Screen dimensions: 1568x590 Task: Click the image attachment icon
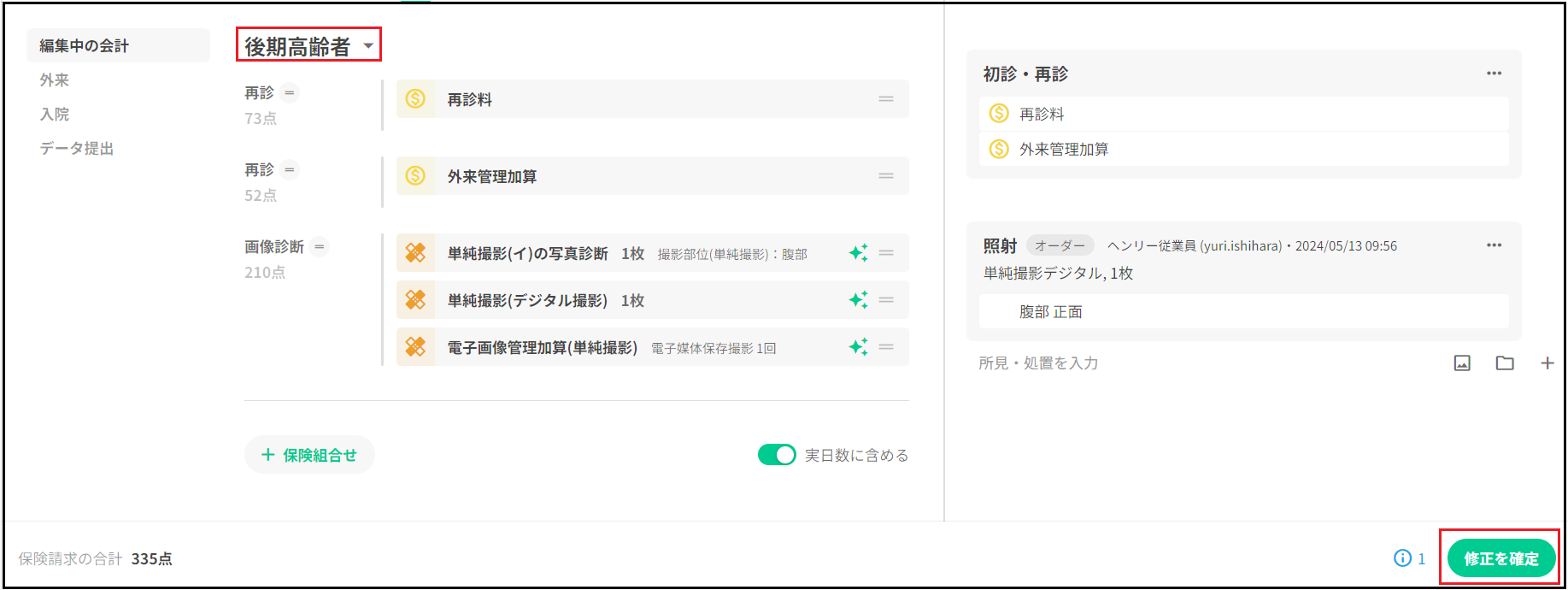pos(1462,363)
